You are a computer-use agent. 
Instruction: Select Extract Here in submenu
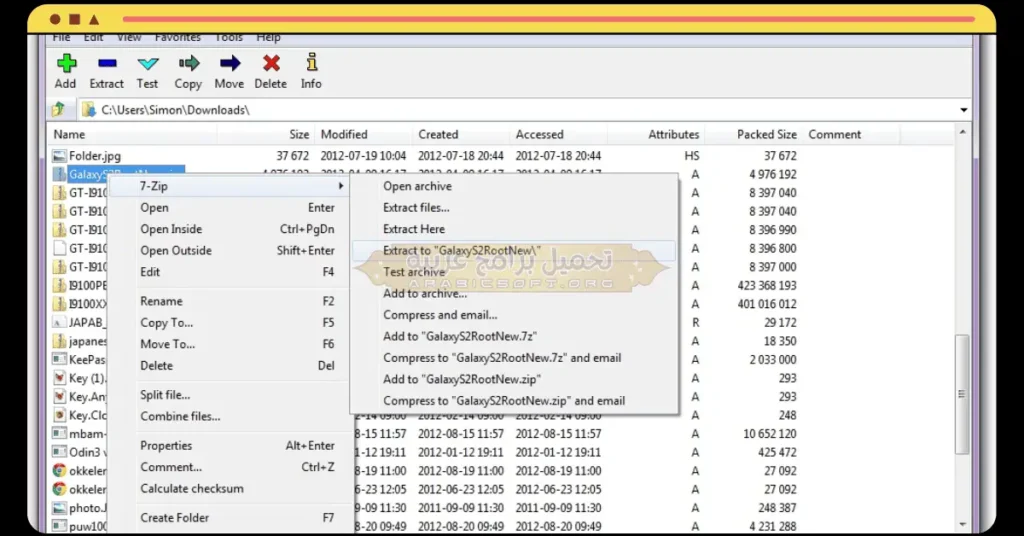point(514,229)
